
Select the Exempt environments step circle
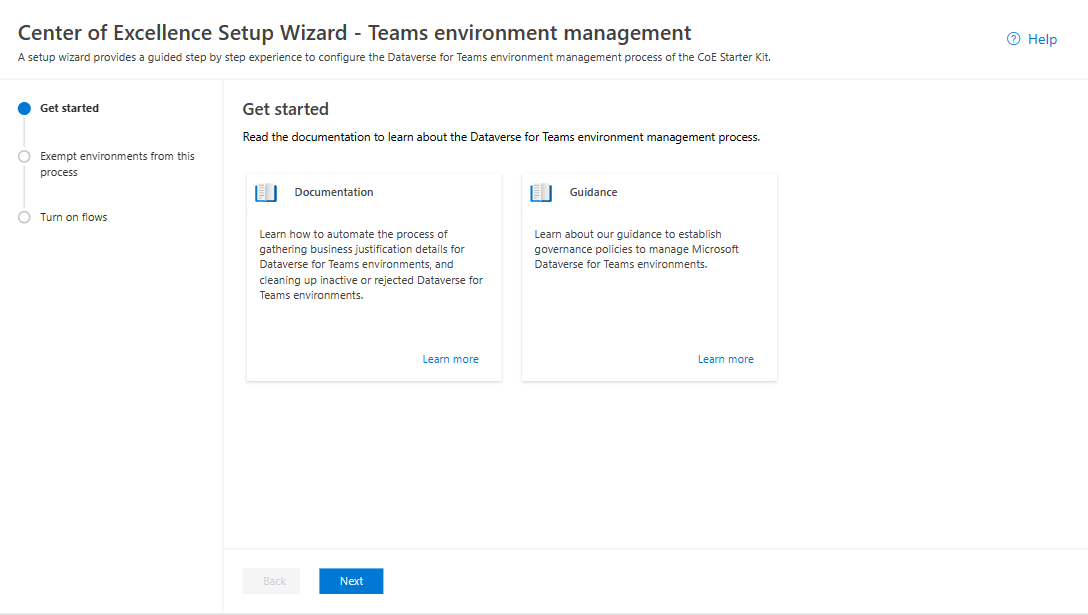pyautogui.click(x=24, y=156)
